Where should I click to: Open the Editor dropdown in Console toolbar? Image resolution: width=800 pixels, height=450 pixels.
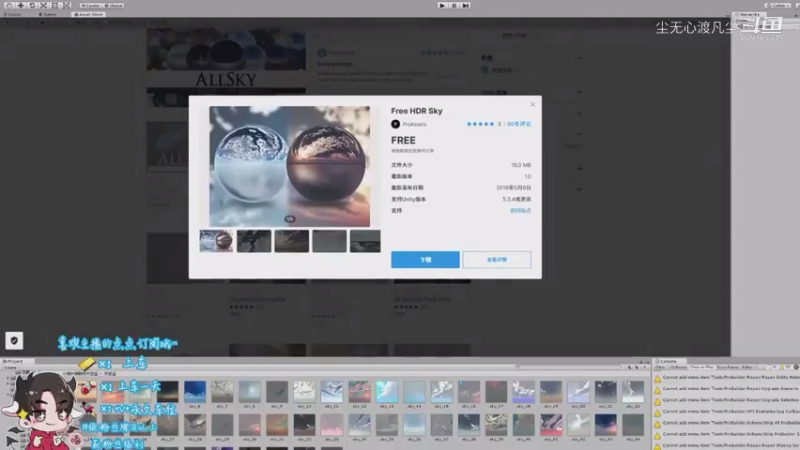[x=748, y=367]
